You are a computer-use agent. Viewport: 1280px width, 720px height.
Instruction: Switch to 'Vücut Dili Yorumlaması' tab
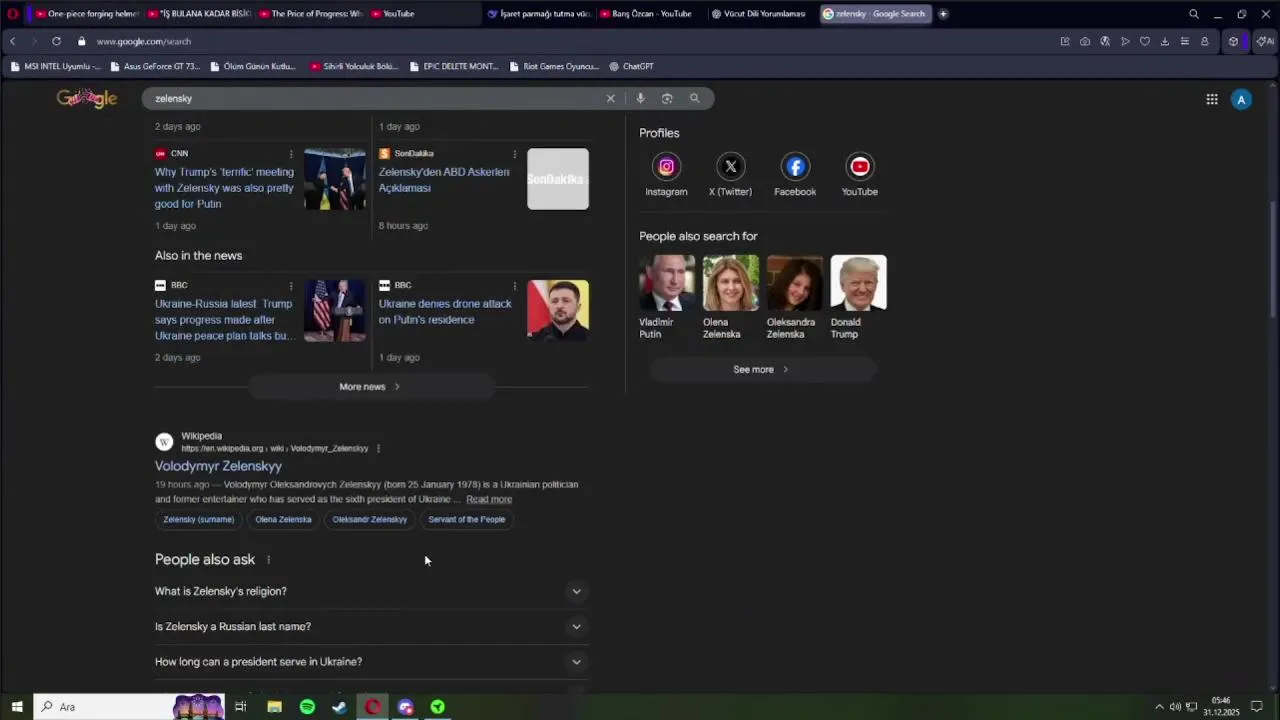point(758,14)
